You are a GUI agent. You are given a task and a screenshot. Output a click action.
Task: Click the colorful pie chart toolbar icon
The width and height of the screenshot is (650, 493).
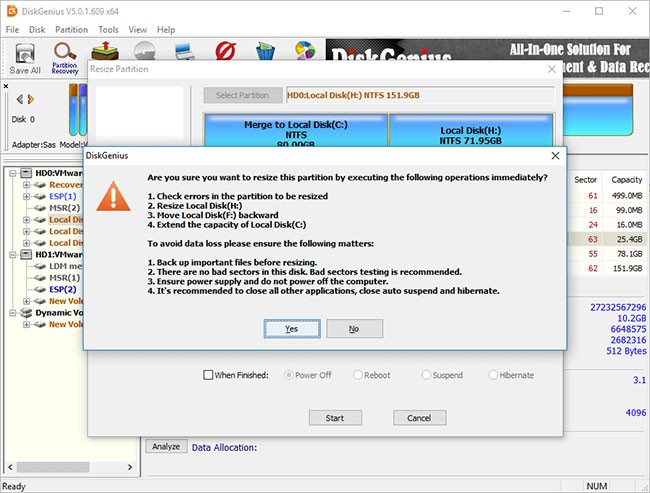(305, 52)
